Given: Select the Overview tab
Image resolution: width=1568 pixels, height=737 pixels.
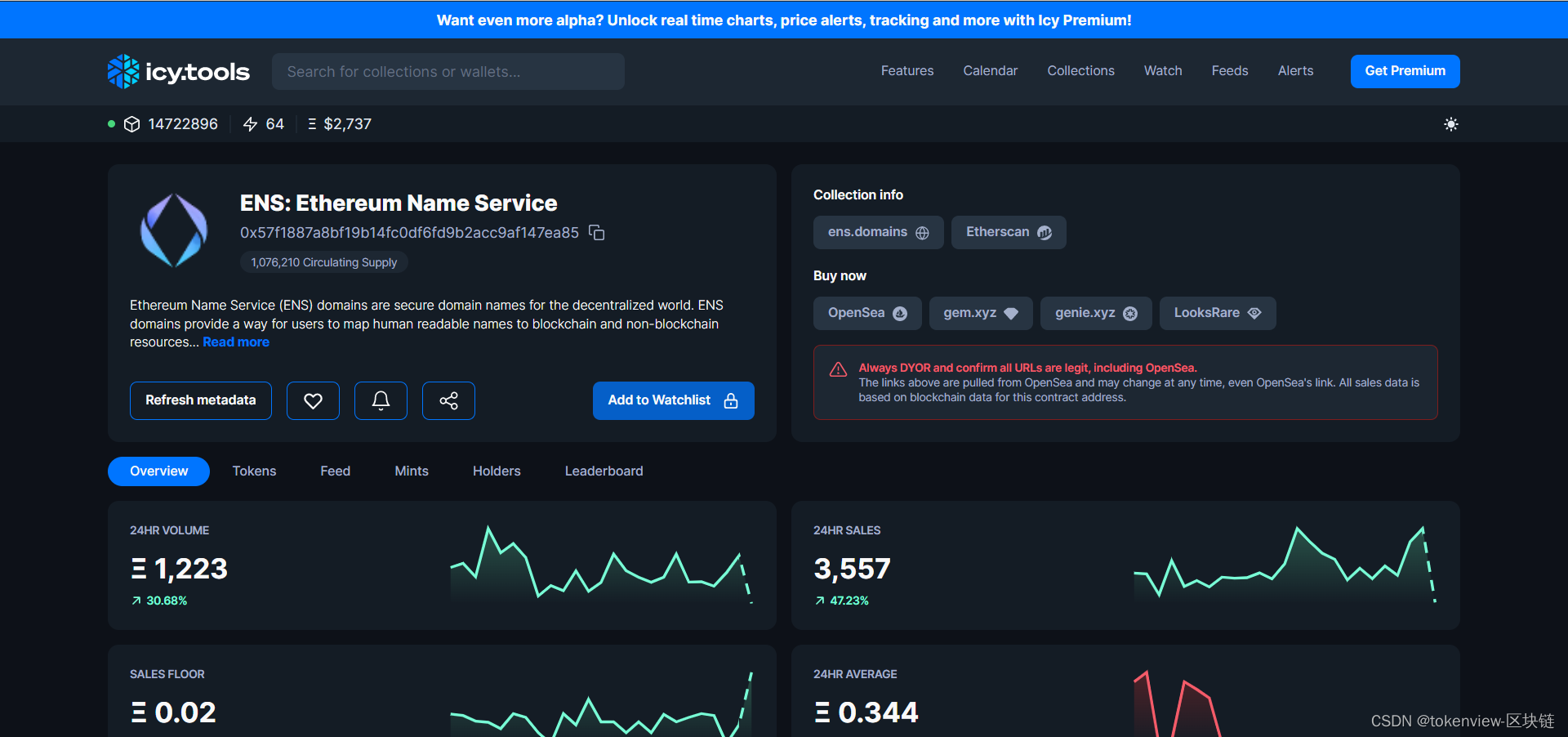Looking at the screenshot, I should pyautogui.click(x=158, y=471).
